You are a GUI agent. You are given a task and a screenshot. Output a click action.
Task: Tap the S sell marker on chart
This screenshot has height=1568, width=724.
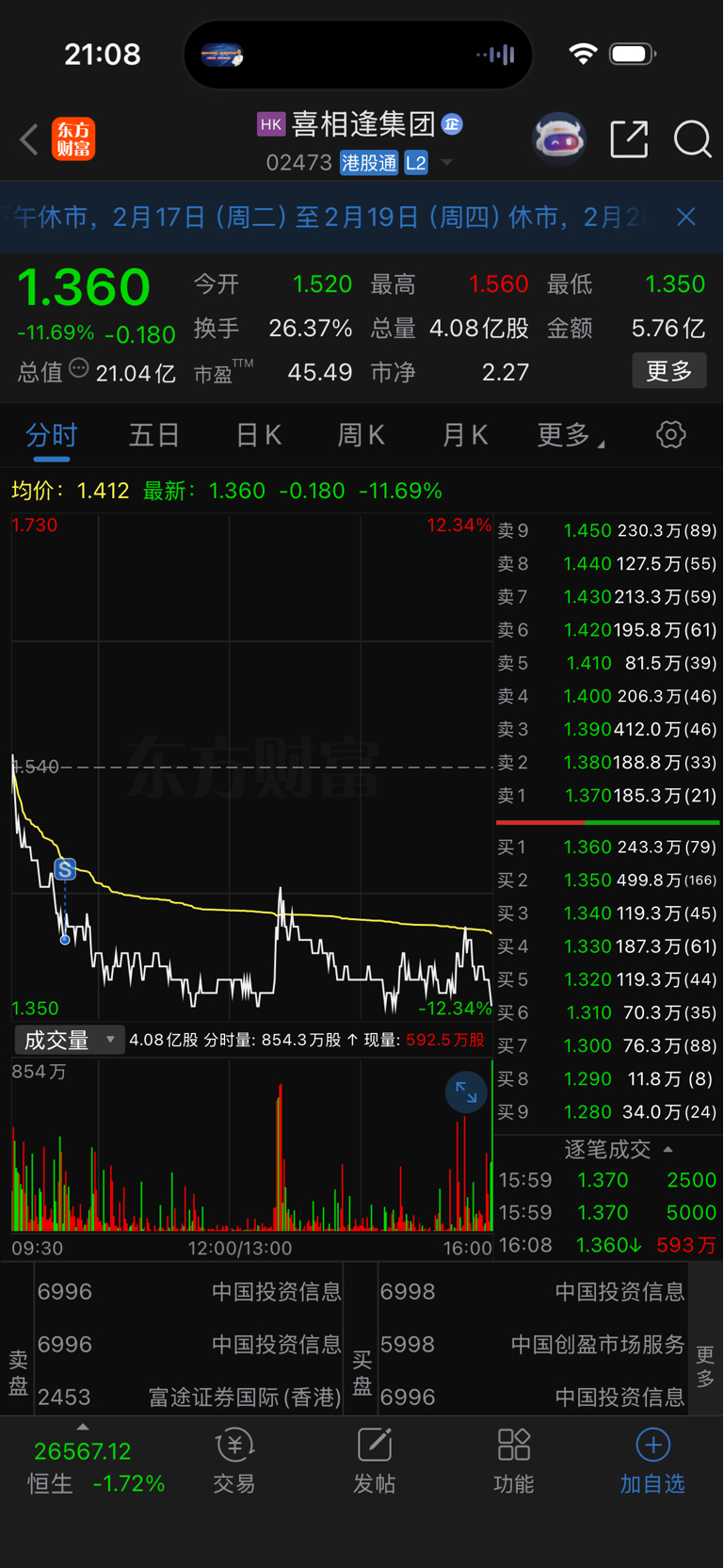(65, 869)
